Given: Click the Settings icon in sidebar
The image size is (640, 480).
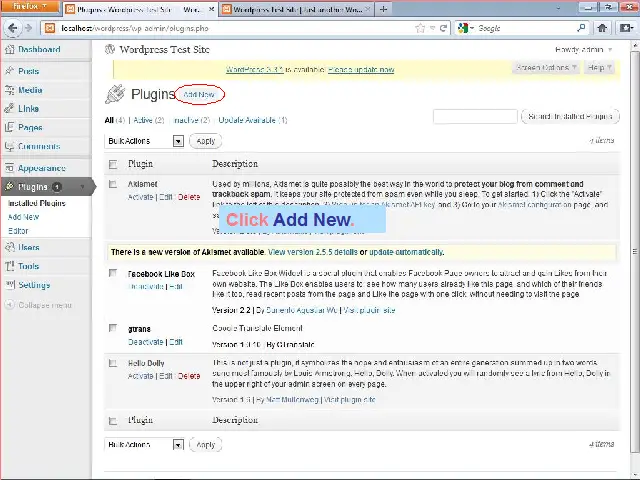Looking at the screenshot, I should click(9, 285).
